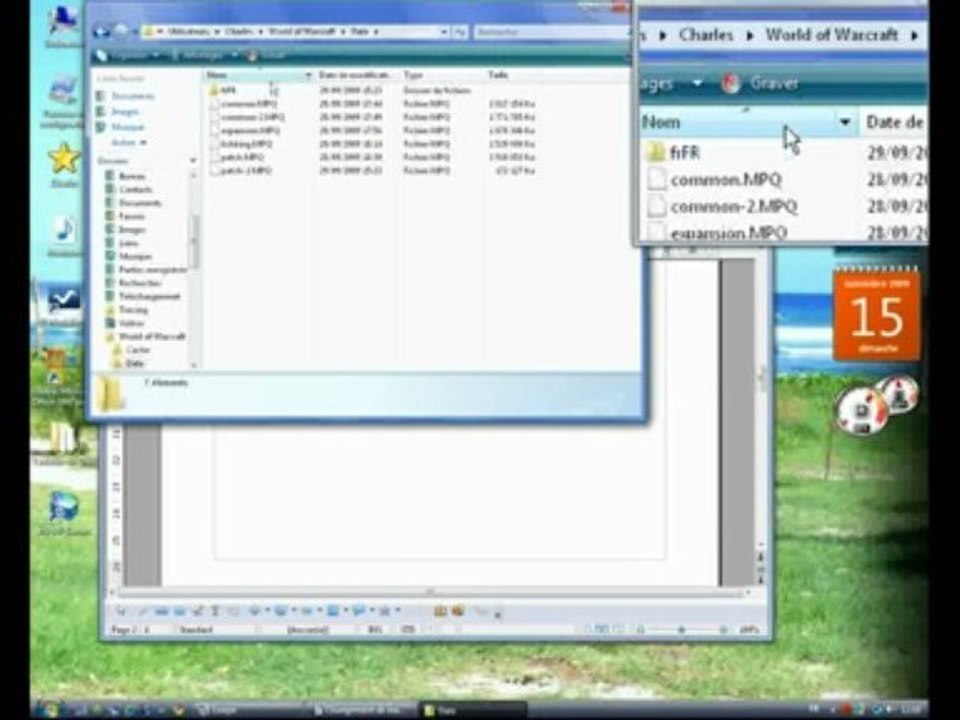Viewport: 960px width, 720px height.
Task: Select the Utilisateurs breadcrumb in address bar
Action: tap(188, 31)
